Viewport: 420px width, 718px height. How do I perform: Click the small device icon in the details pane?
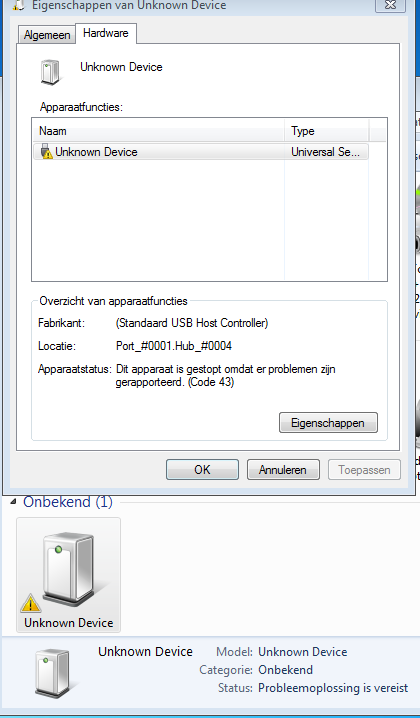coord(52,673)
